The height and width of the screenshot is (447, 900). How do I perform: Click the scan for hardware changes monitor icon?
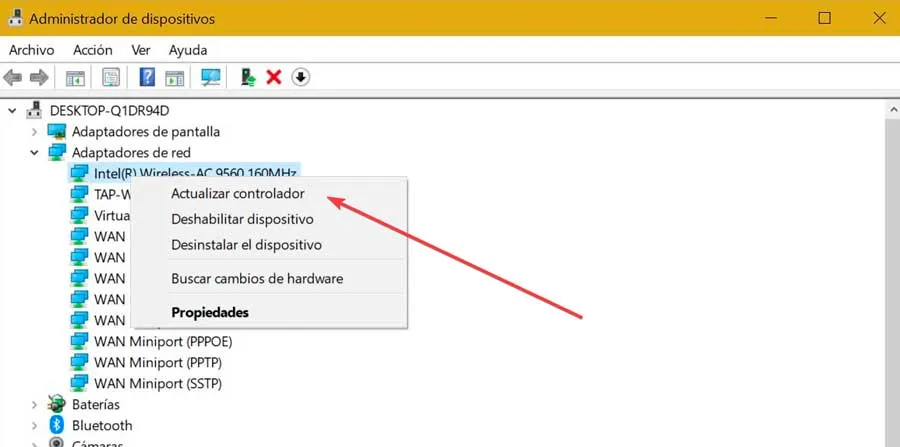pos(211,77)
